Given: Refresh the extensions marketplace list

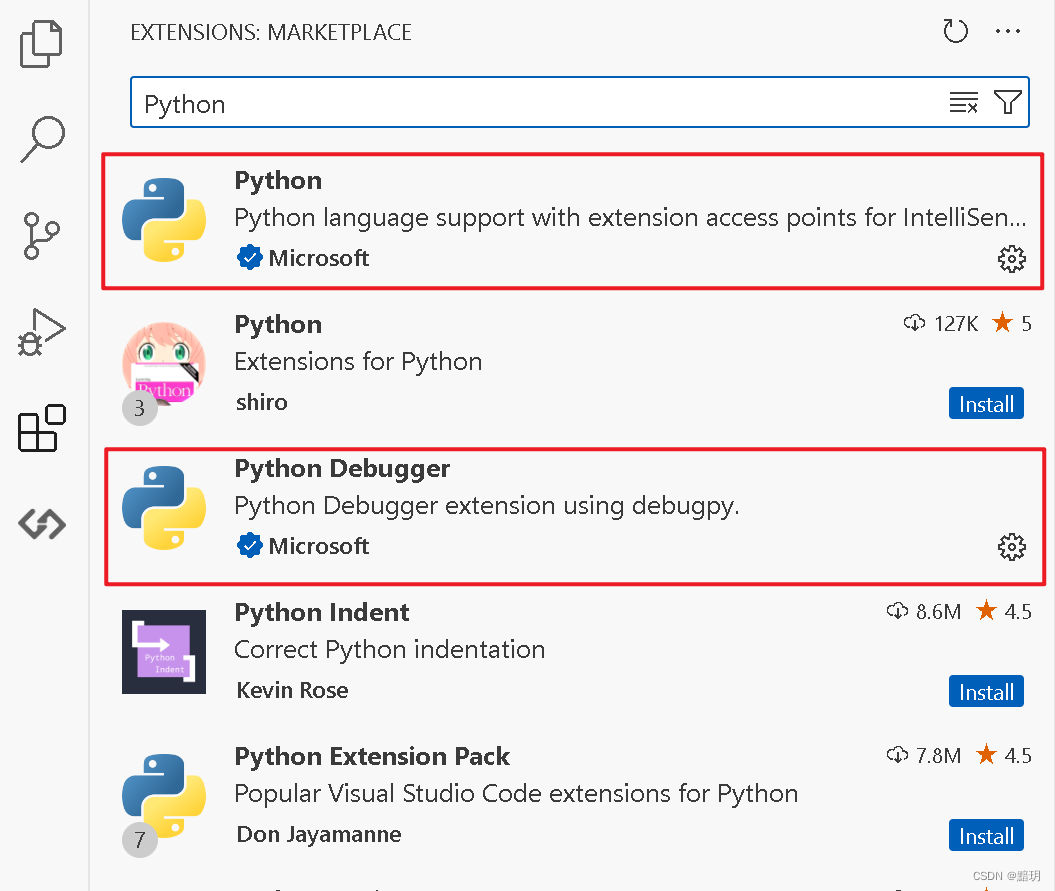Looking at the screenshot, I should coord(955,31).
